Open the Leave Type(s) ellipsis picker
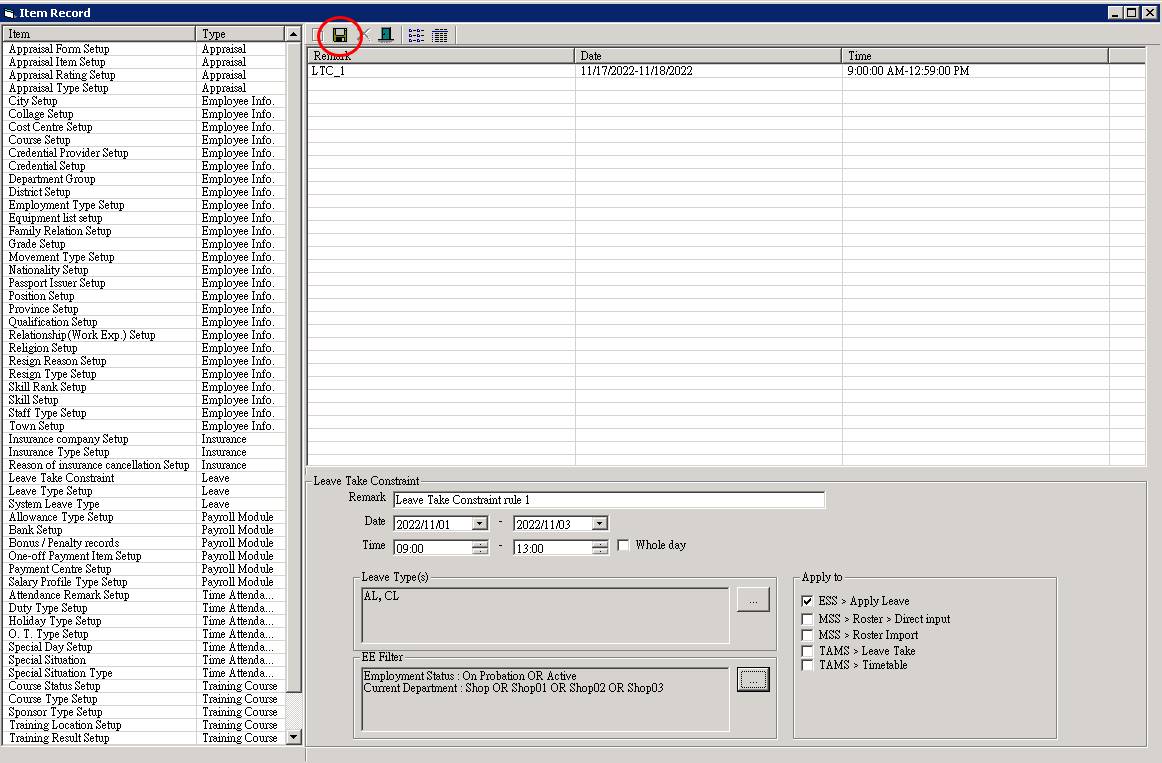The image size is (1162, 763). click(753, 598)
